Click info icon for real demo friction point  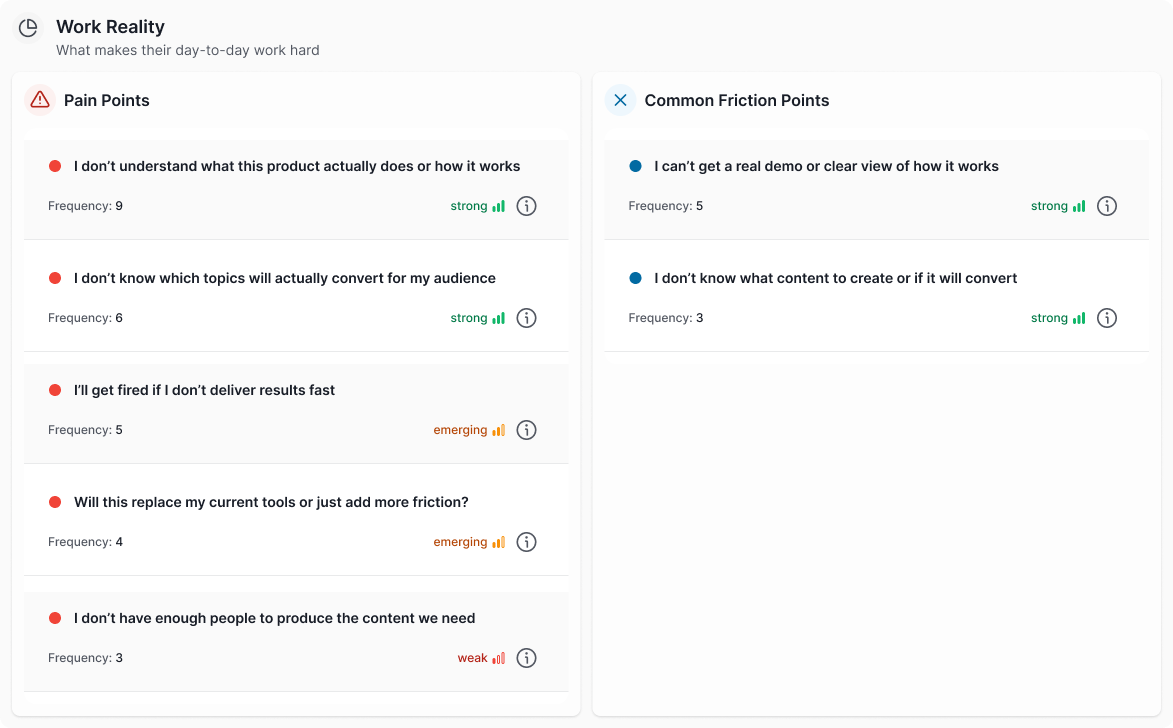point(1107,206)
